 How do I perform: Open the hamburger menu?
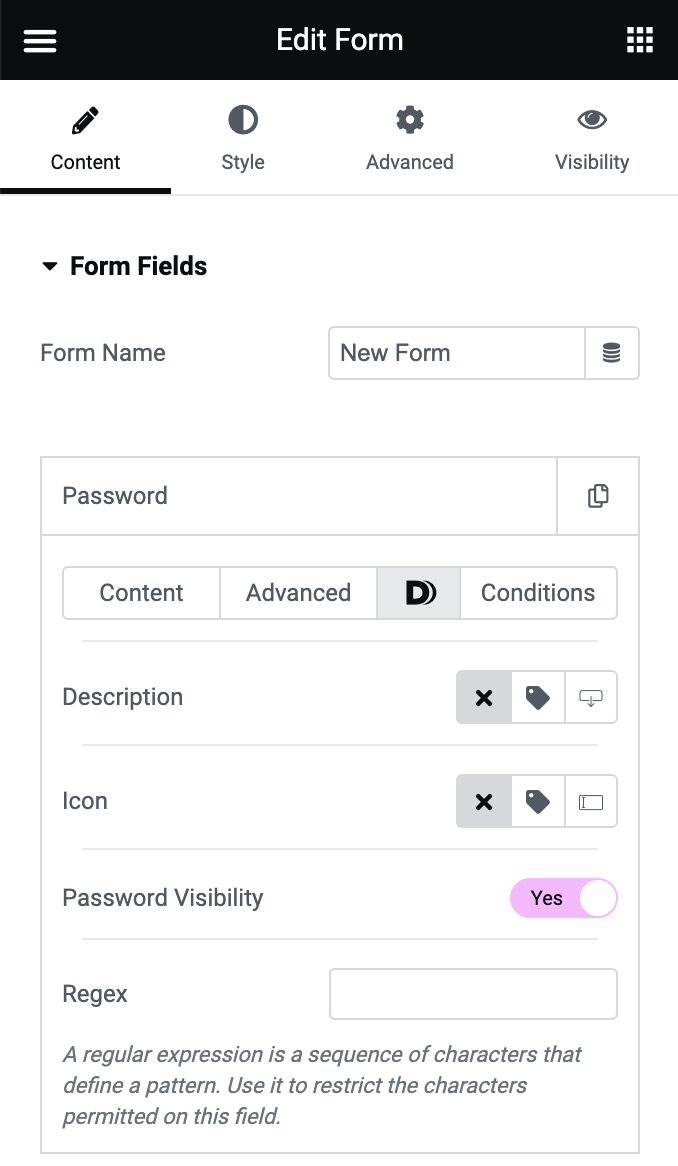pos(39,40)
